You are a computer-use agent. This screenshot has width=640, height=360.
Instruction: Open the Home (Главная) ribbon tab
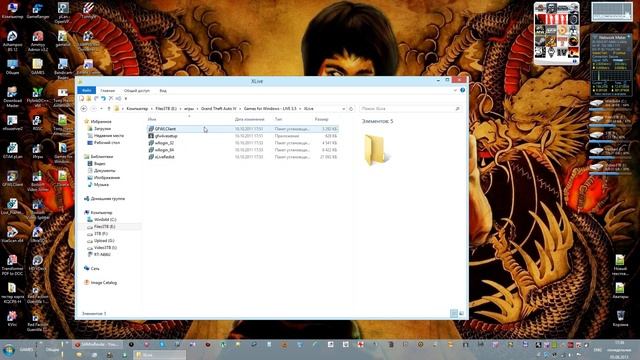point(108,90)
